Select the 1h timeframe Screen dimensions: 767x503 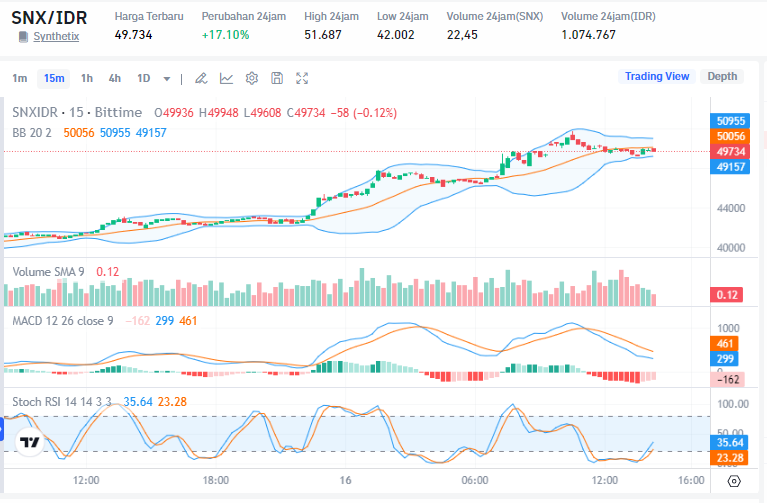coord(87,78)
